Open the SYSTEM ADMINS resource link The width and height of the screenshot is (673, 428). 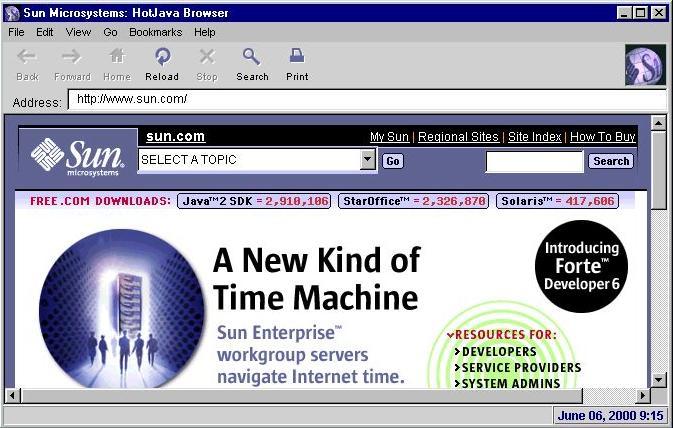[507, 383]
